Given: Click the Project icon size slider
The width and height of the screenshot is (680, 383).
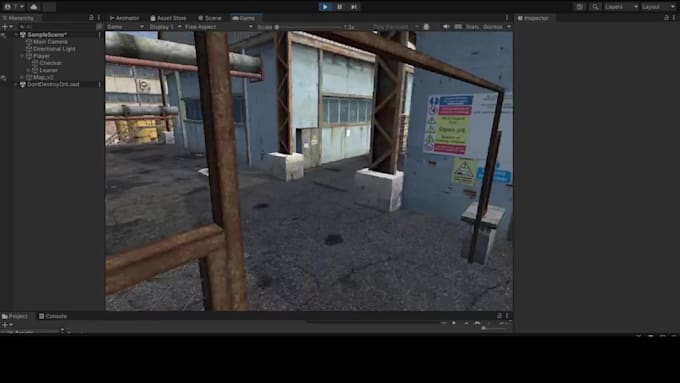Looking at the screenshot, I should pyautogui.click(x=494, y=328).
